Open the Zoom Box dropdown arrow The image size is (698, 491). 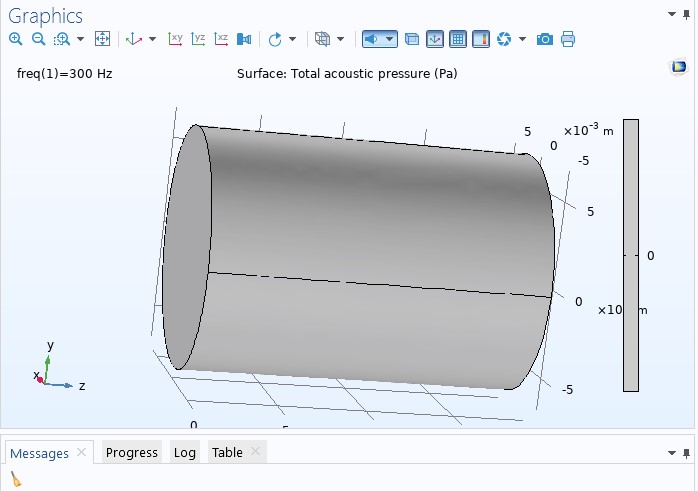(x=81, y=40)
